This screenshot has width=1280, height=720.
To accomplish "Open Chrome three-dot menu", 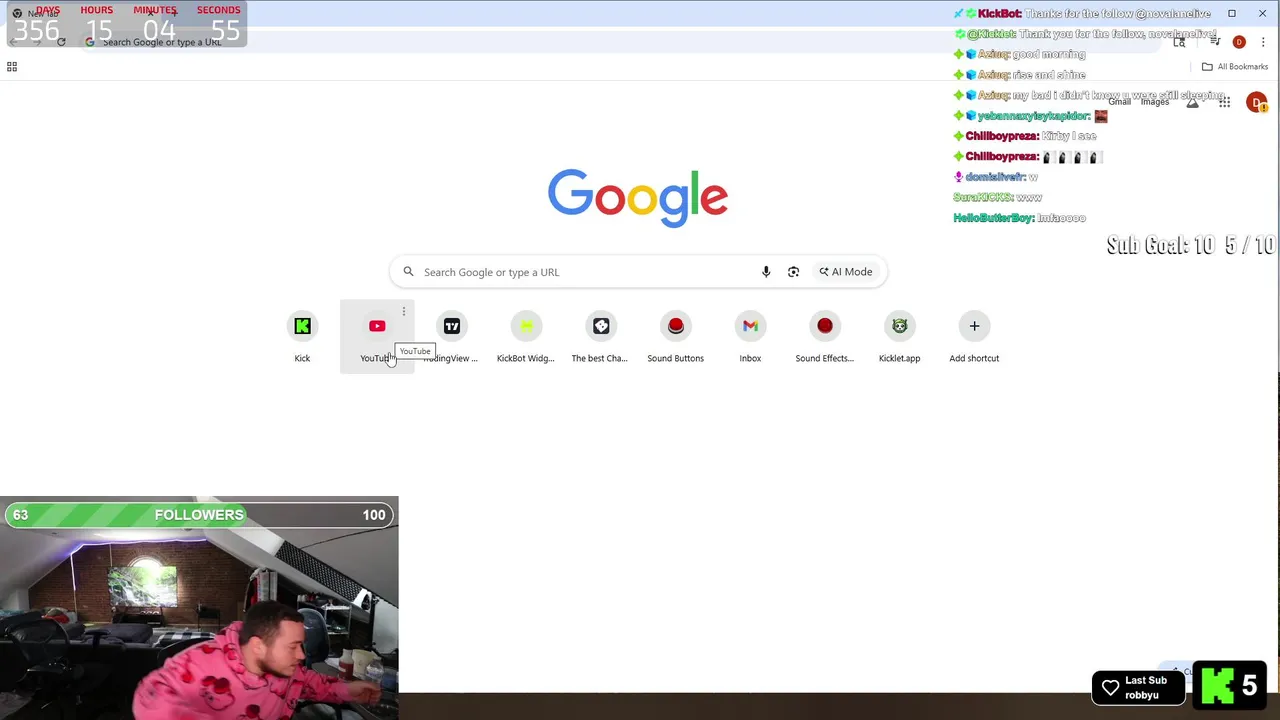I will pos(1263,42).
